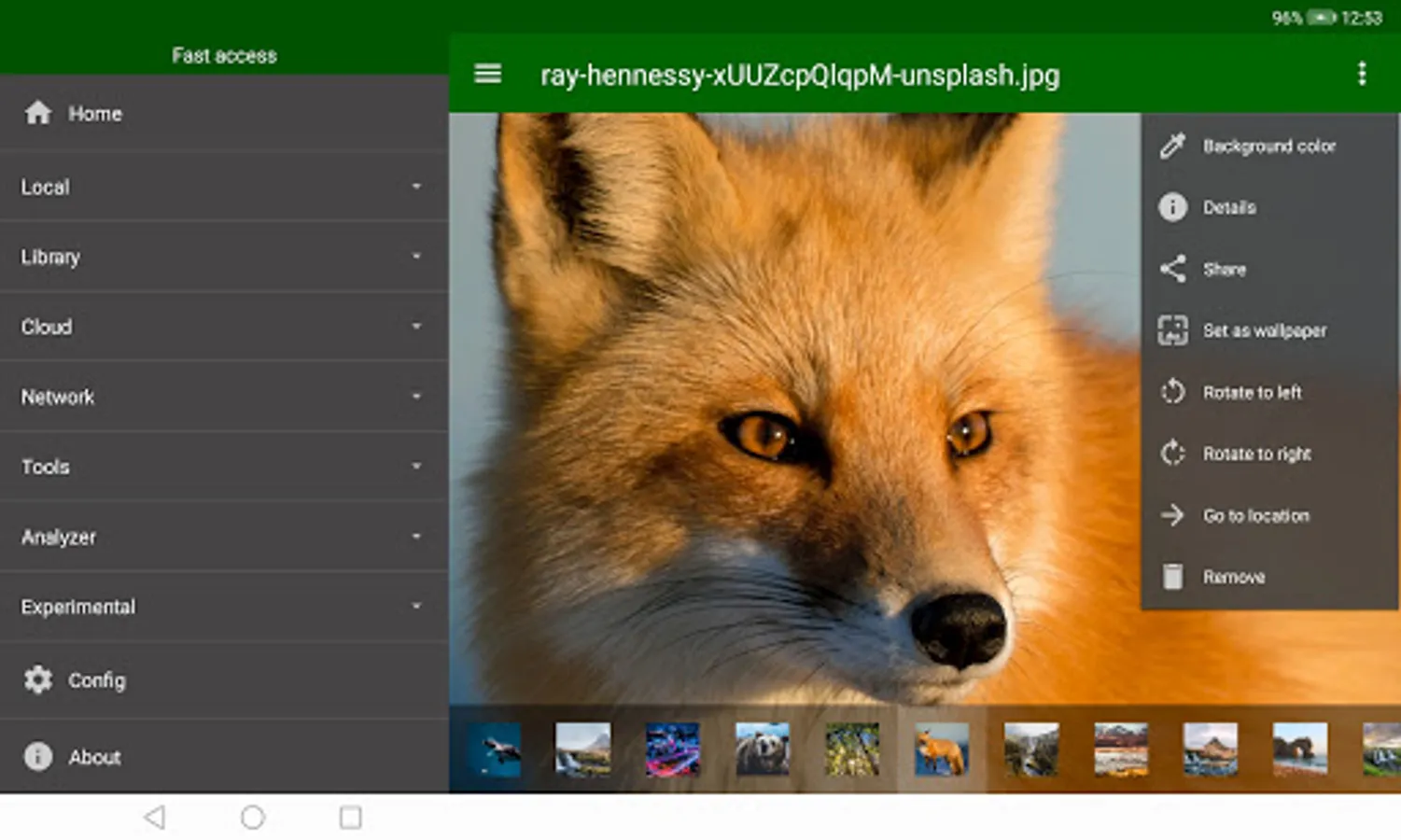Viewport: 1401px width, 840px height.
Task: Open the hamburger menu icon
Action: [488, 74]
